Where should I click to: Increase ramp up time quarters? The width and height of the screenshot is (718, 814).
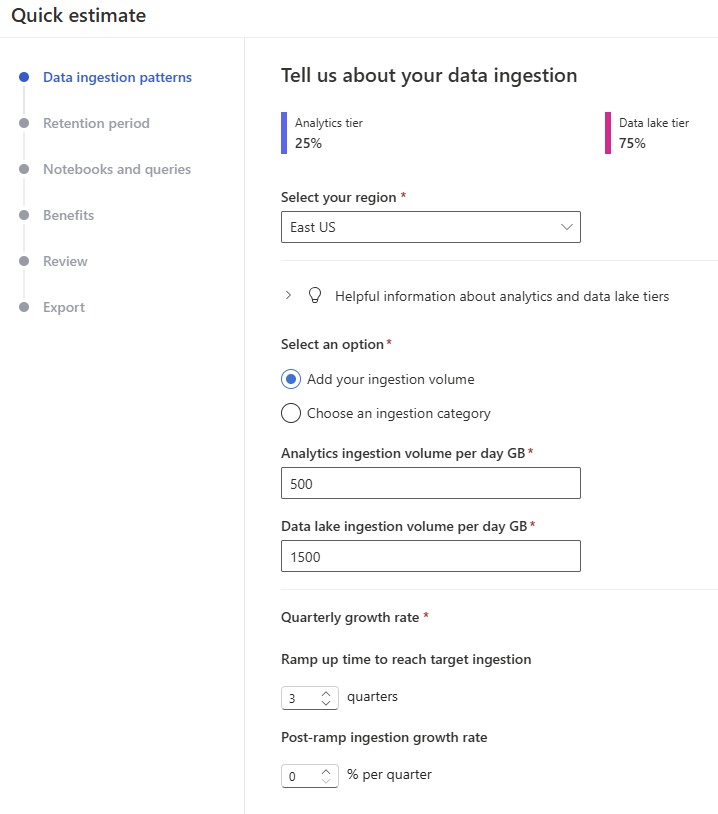click(326, 693)
